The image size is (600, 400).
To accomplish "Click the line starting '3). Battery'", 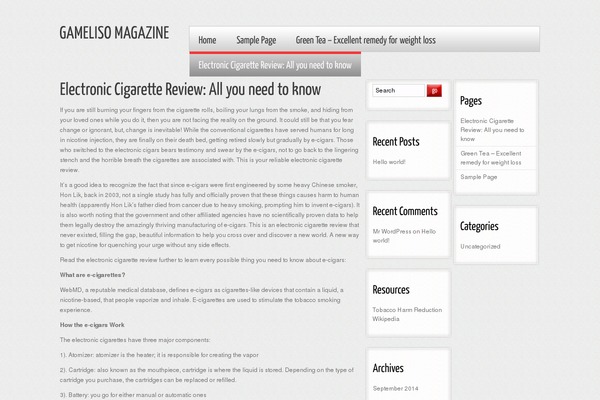I will 133,395.
